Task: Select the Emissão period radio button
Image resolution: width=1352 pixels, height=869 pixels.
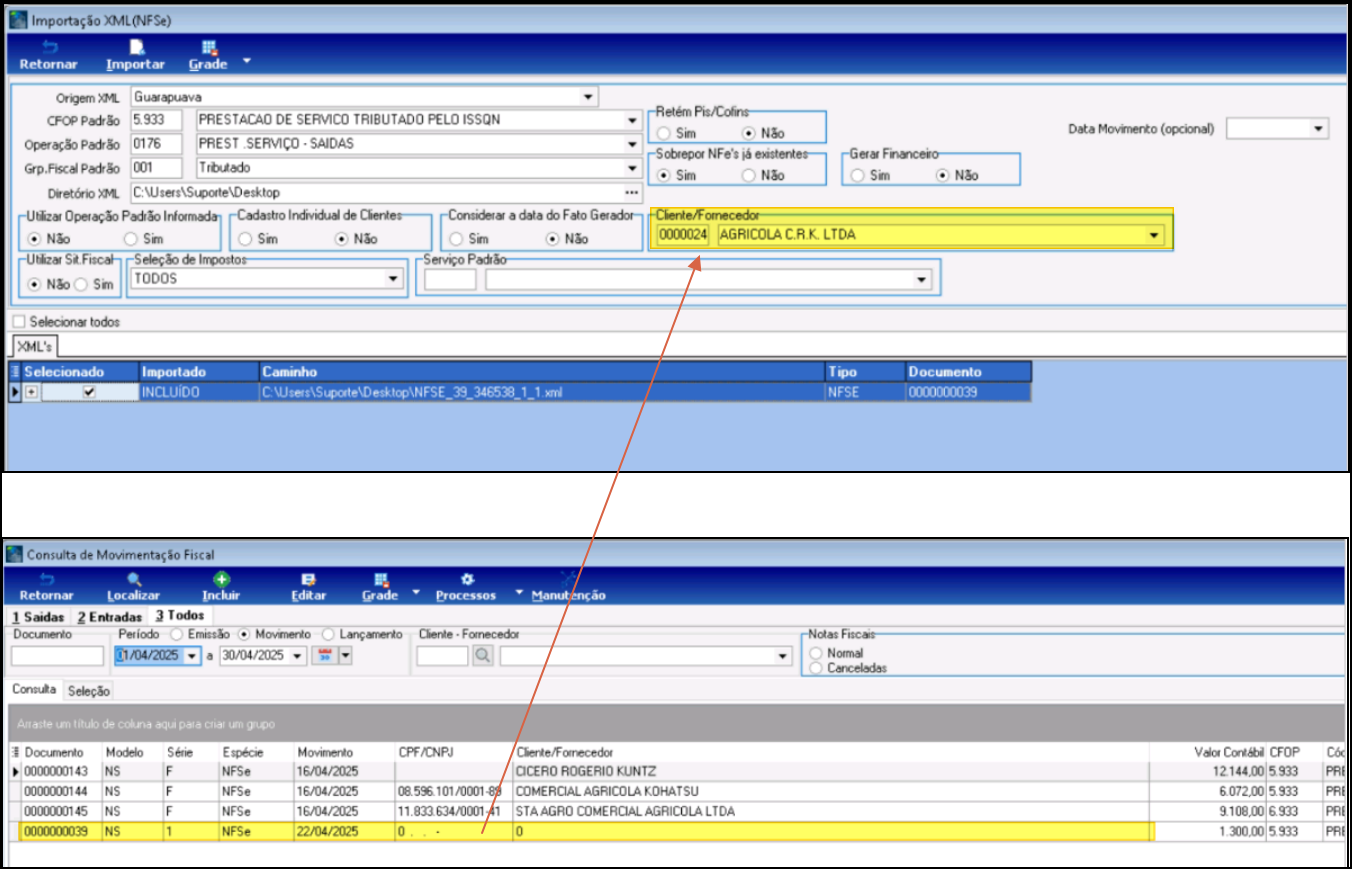Action: pos(177,634)
